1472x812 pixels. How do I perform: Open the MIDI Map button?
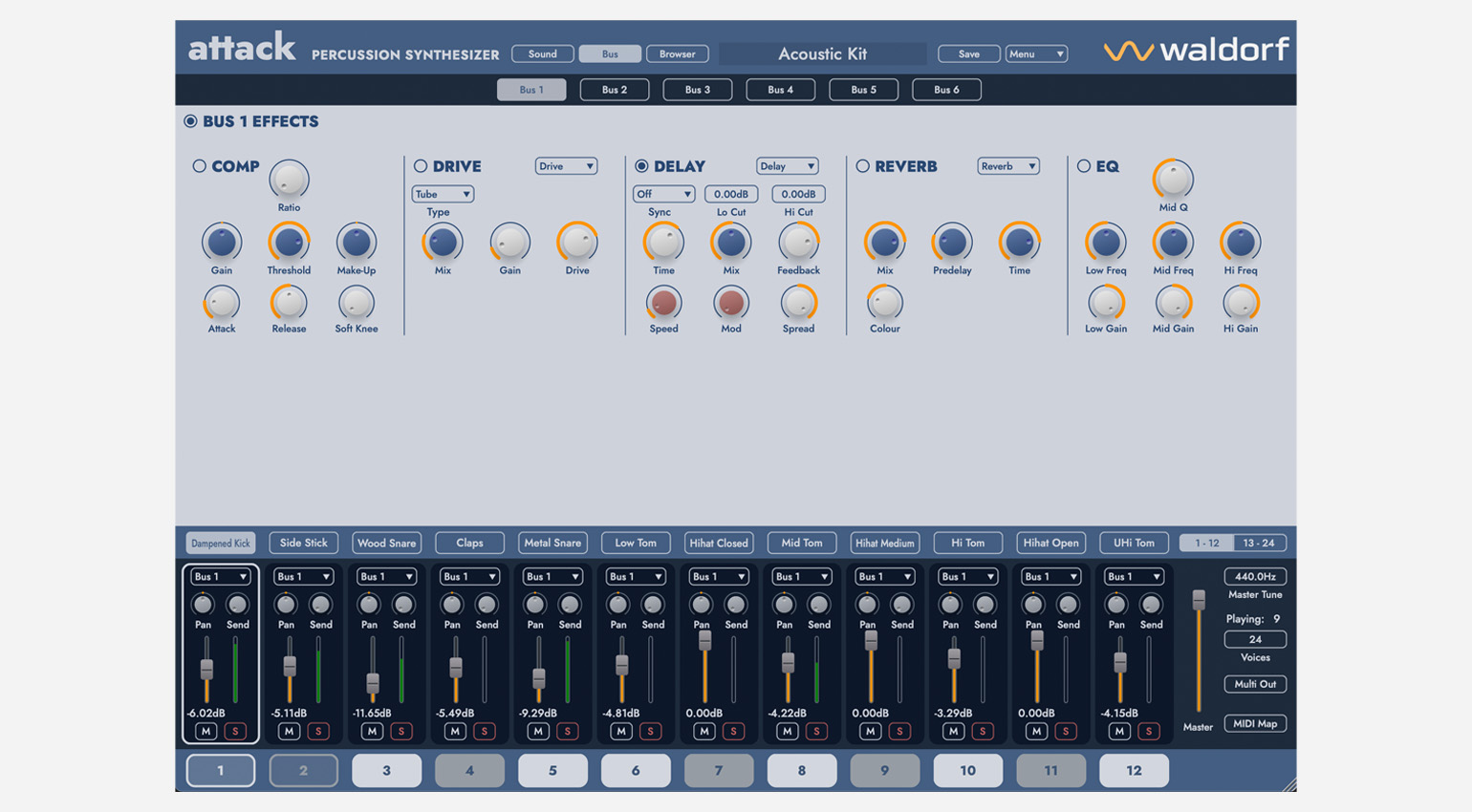[x=1255, y=723]
